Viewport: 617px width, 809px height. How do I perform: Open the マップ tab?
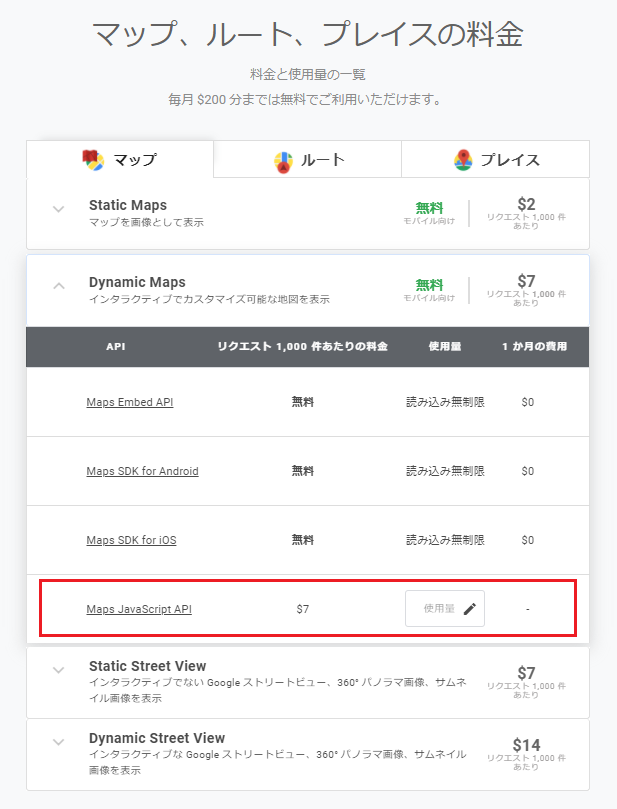coord(120,159)
